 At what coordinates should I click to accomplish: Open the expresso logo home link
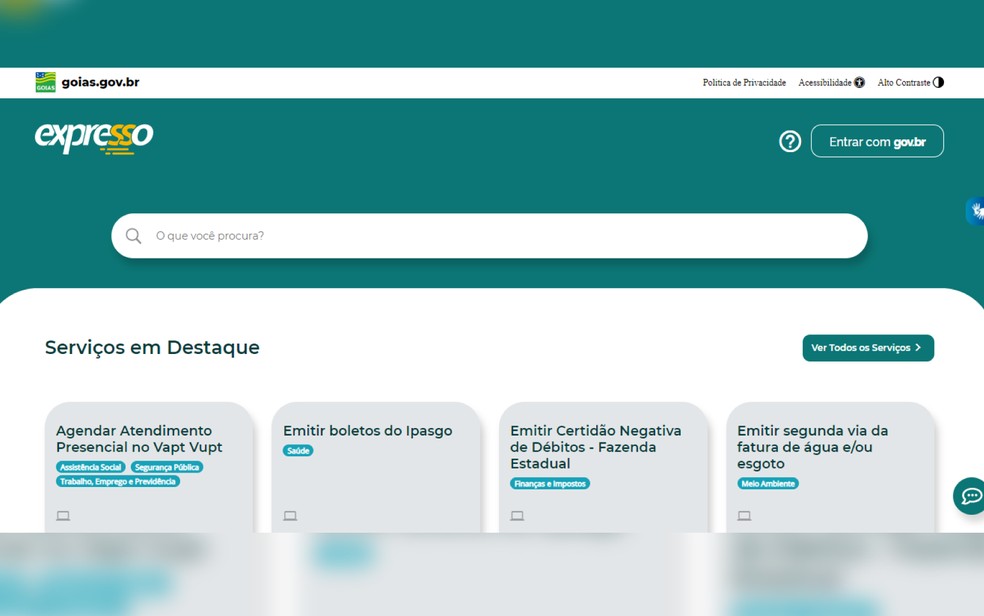(94, 137)
